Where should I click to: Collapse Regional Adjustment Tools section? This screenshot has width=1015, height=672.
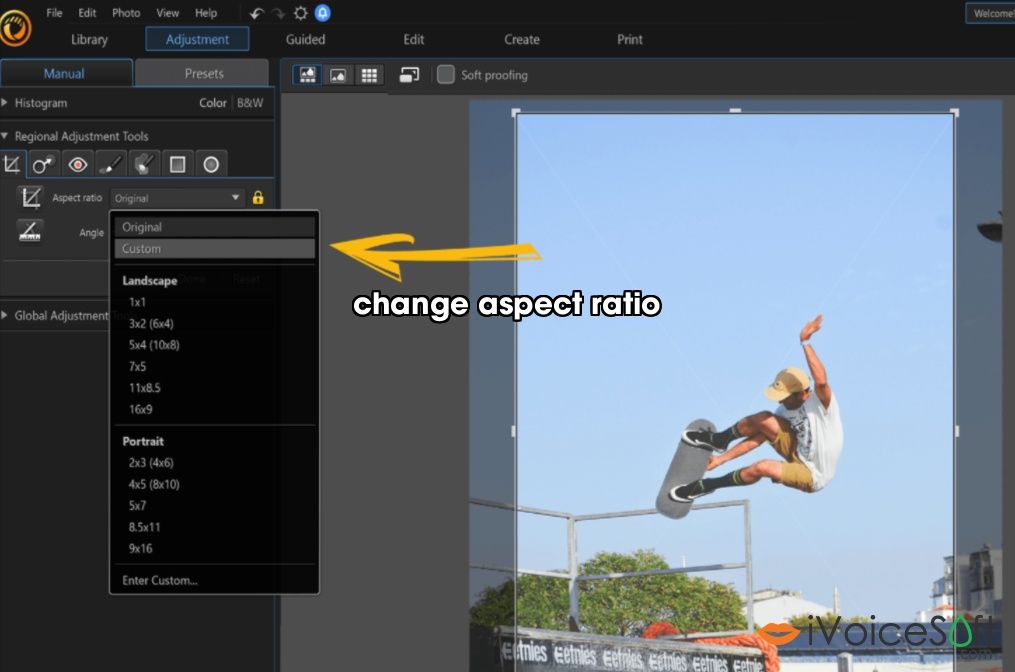point(5,136)
